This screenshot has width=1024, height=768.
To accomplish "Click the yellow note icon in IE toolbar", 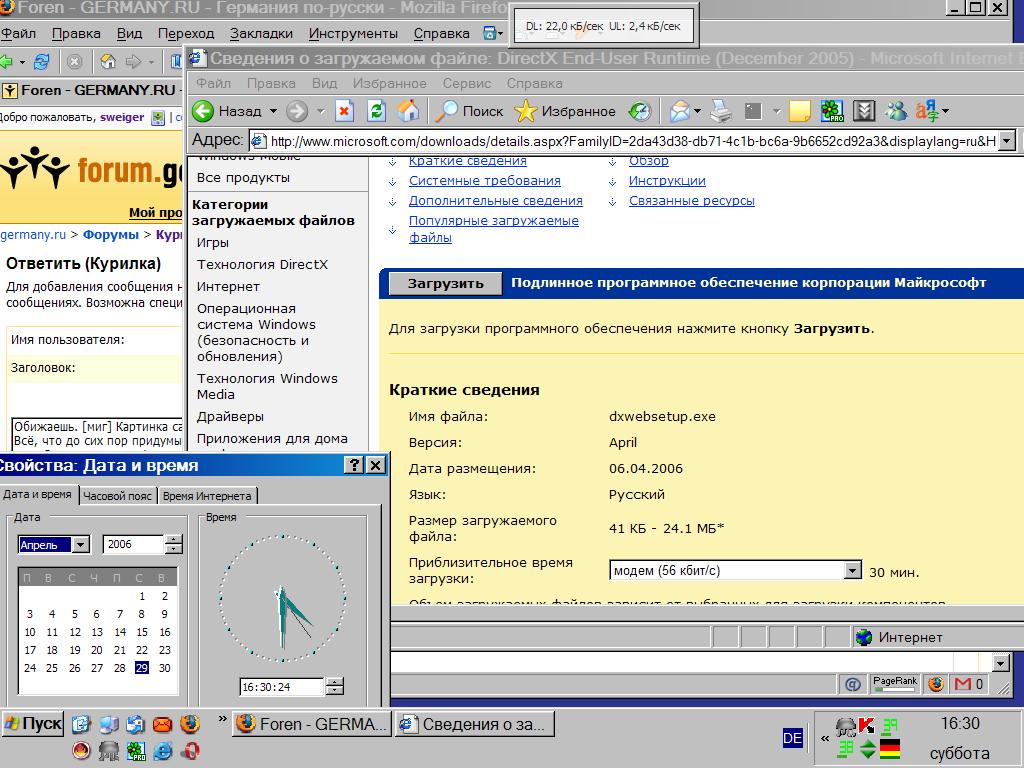I will [799, 111].
